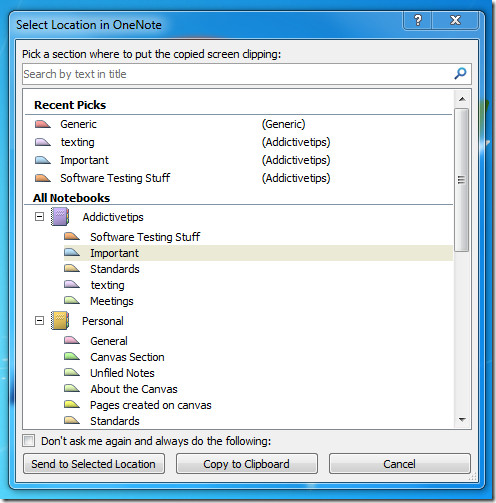Click the help question mark button

tap(418, 21)
